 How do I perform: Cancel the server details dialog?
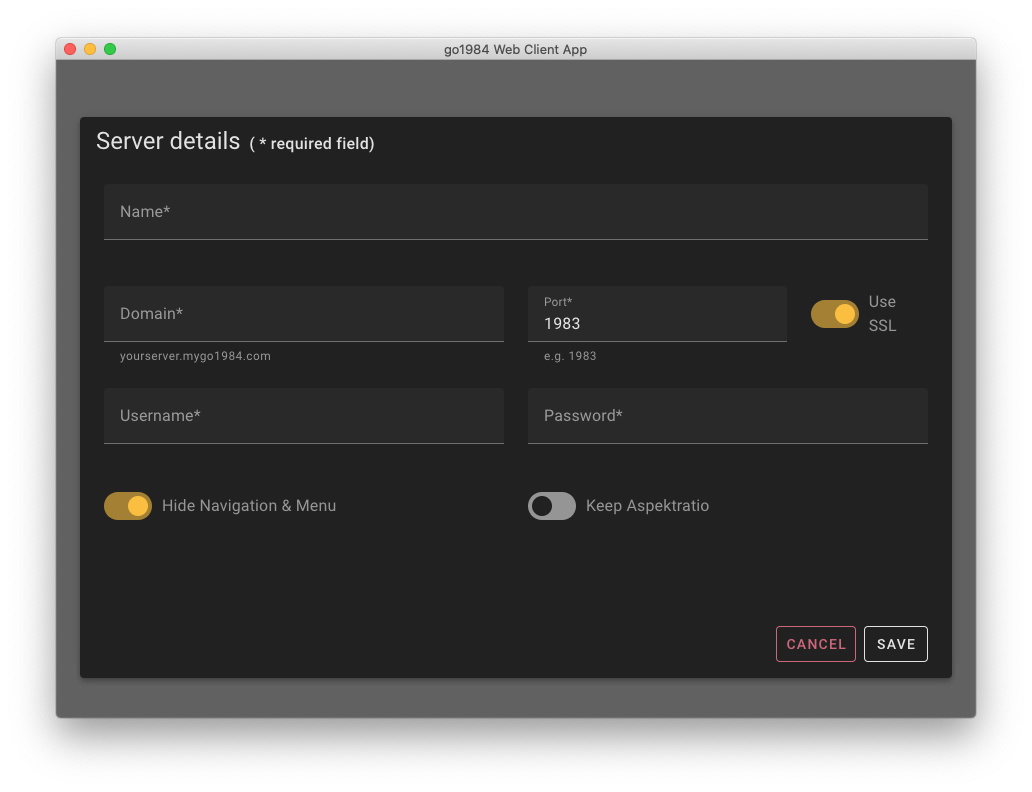(x=815, y=644)
